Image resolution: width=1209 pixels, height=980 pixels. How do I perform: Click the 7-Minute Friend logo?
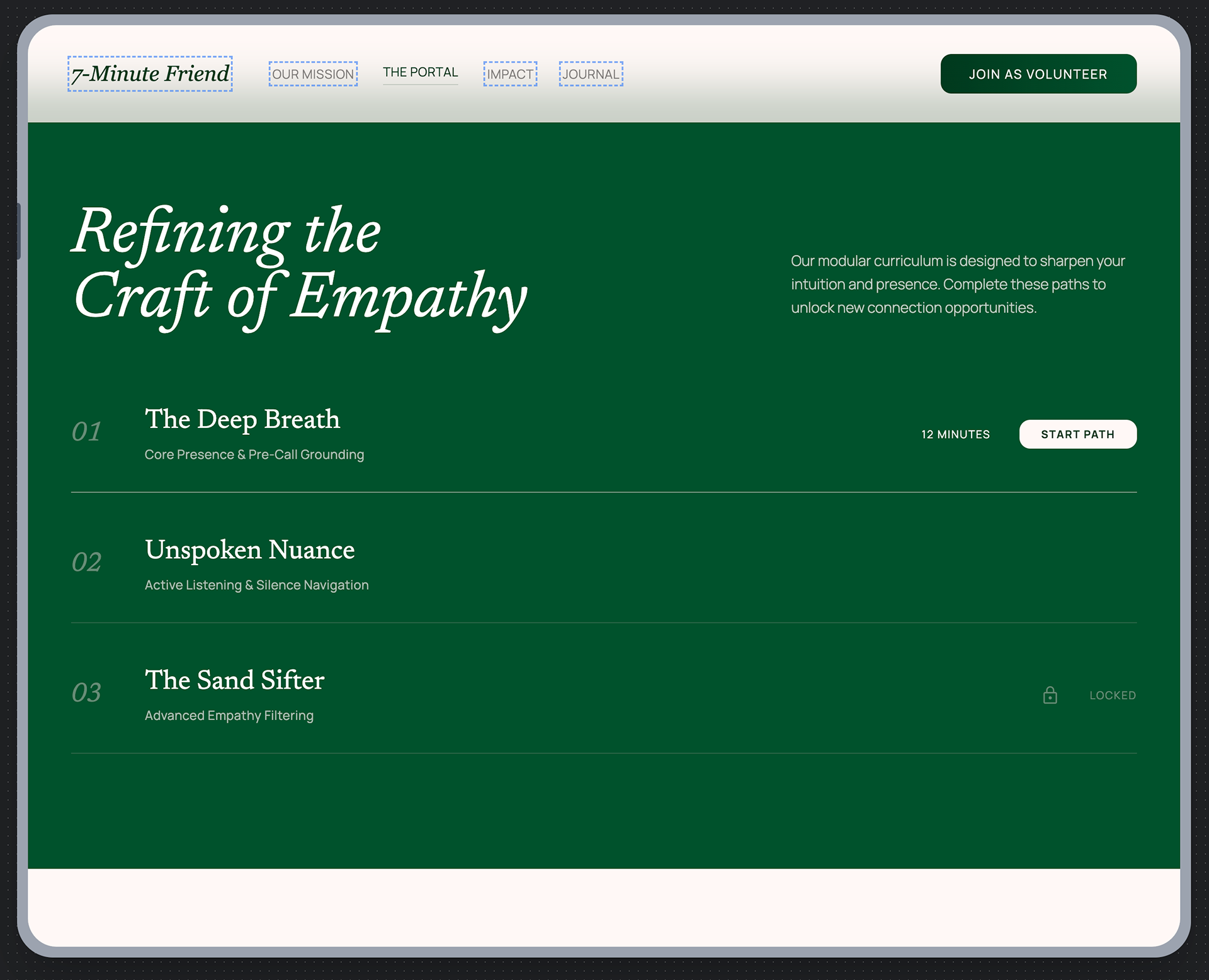pyautogui.click(x=150, y=74)
